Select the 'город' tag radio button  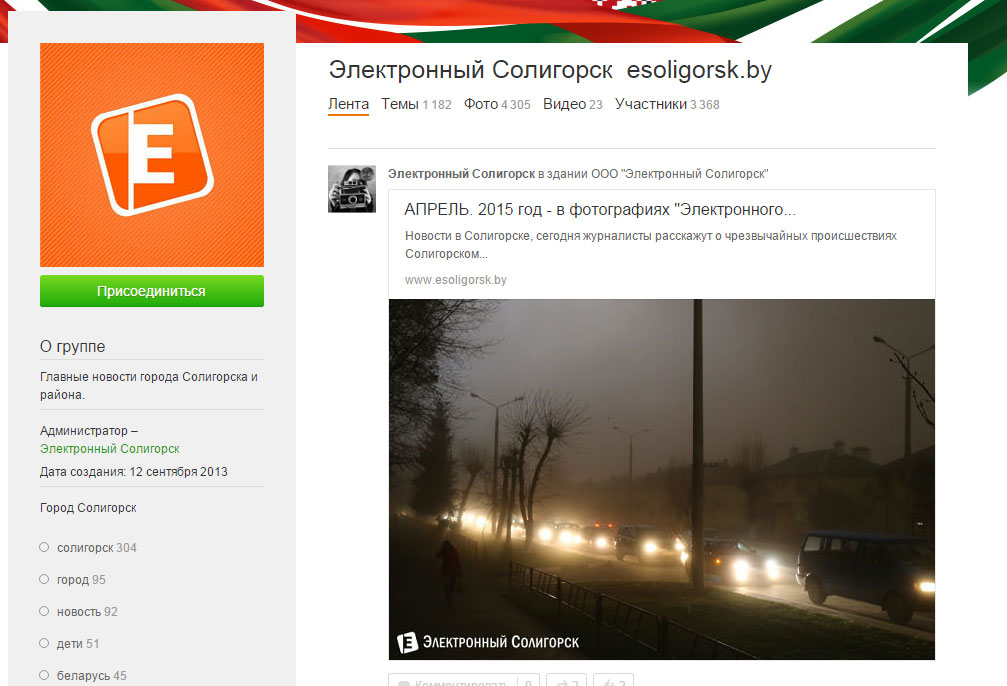point(44,579)
